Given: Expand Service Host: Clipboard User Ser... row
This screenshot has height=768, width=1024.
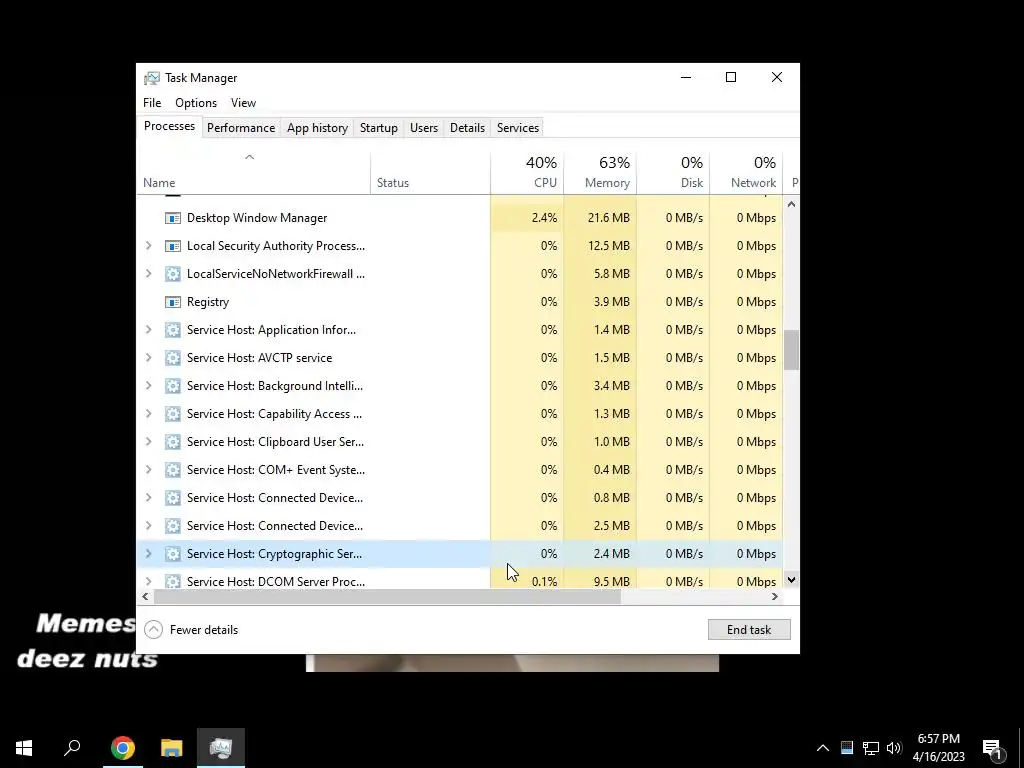Looking at the screenshot, I should 148,442.
